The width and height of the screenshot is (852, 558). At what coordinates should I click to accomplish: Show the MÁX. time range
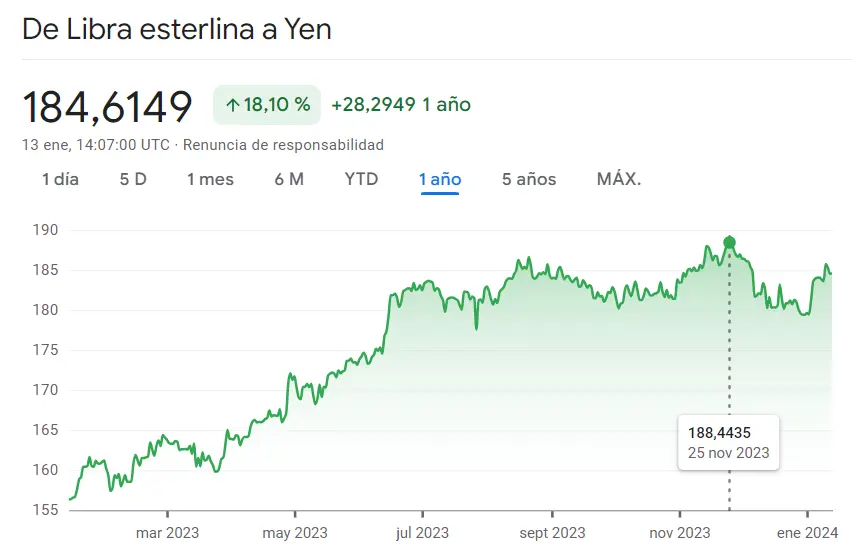619,180
